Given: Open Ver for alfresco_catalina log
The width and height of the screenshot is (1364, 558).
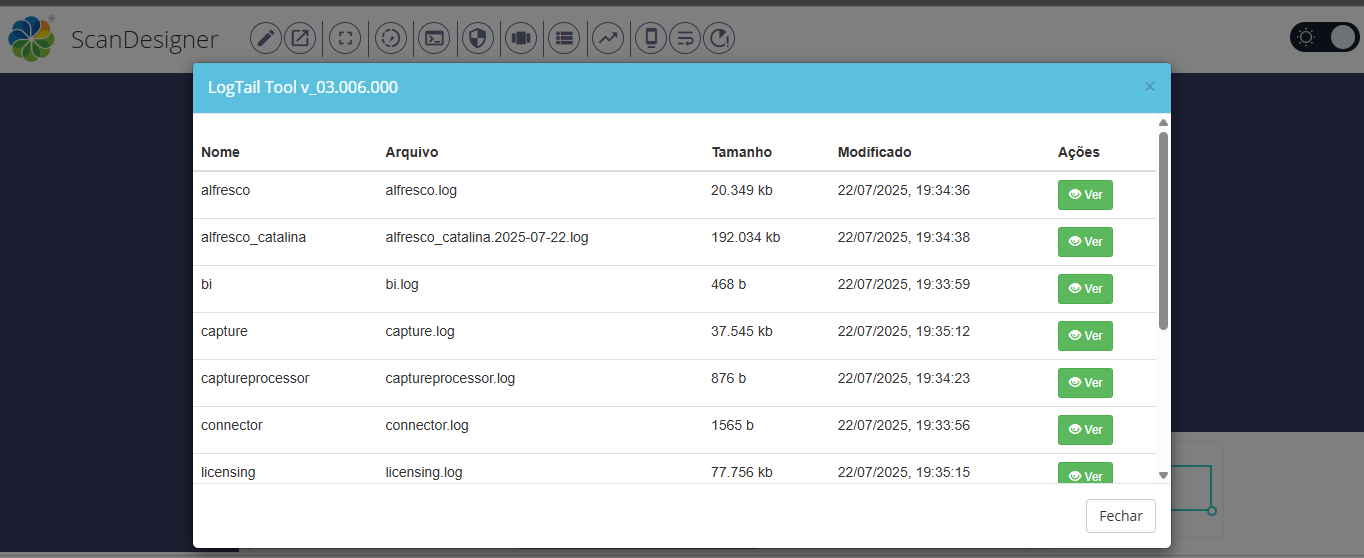Looking at the screenshot, I should point(1085,242).
